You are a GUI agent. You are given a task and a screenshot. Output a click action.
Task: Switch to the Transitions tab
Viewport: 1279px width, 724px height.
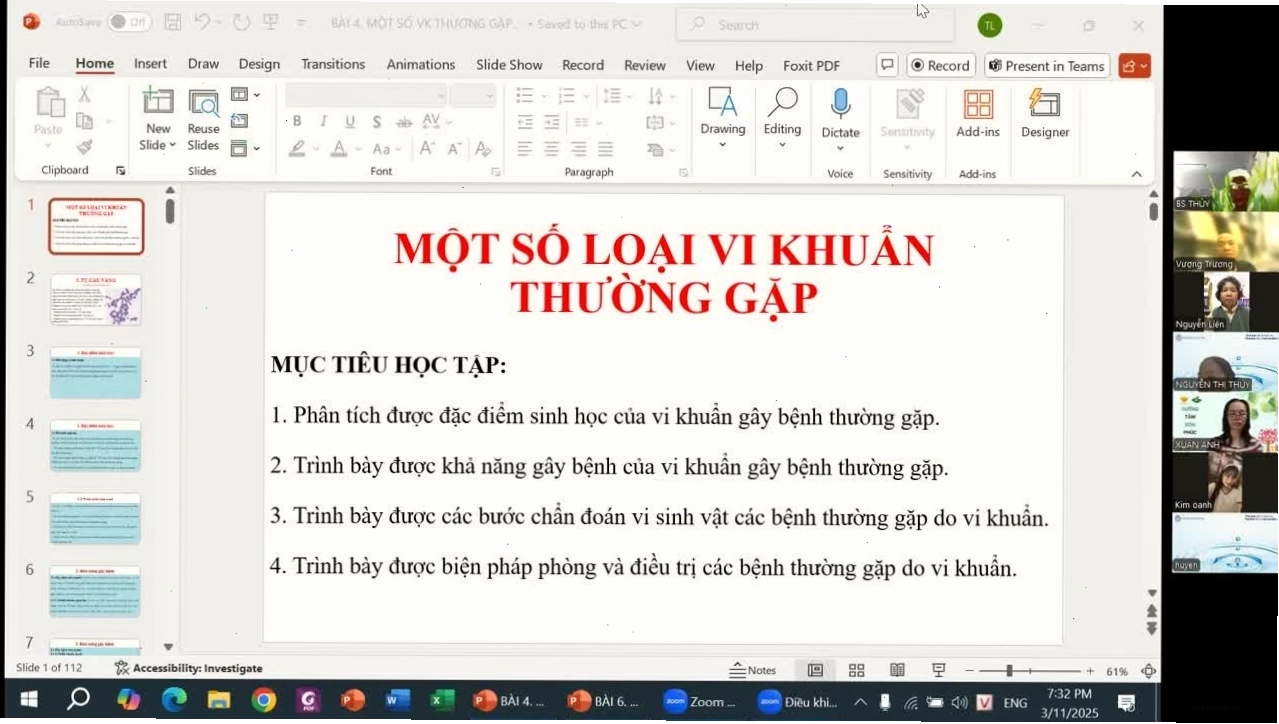(333, 64)
